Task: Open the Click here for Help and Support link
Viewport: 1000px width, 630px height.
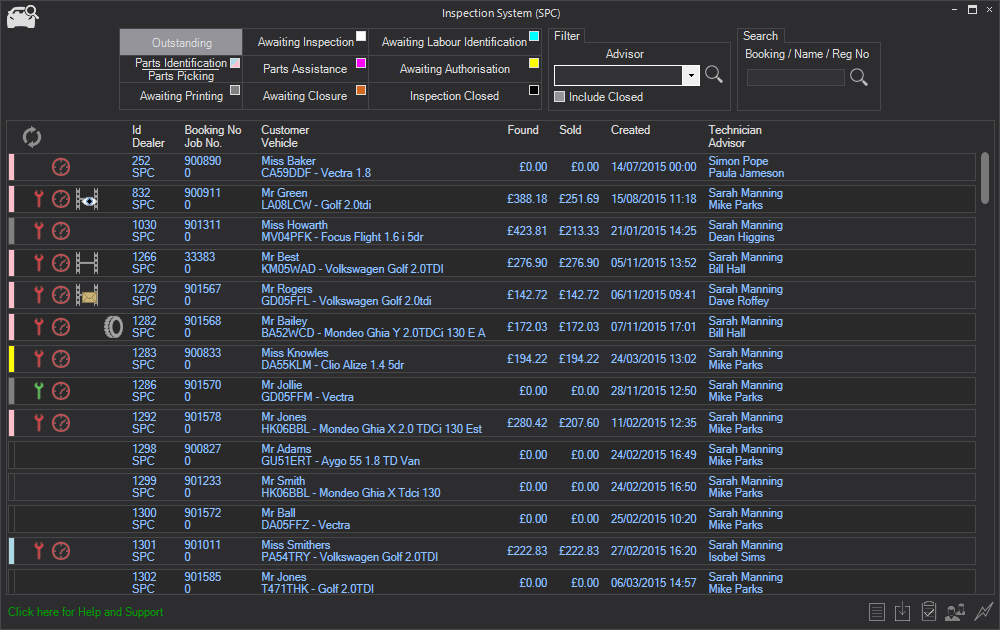Action: click(x=85, y=612)
